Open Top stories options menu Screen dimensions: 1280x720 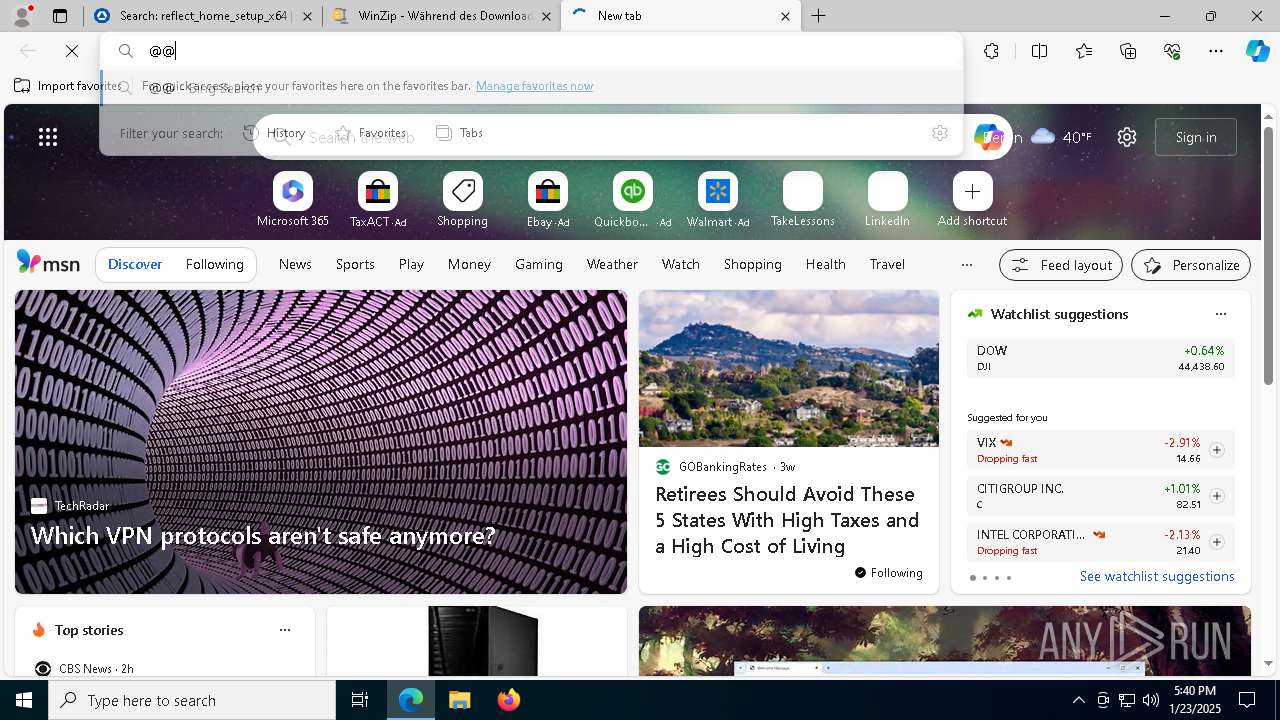(285, 630)
